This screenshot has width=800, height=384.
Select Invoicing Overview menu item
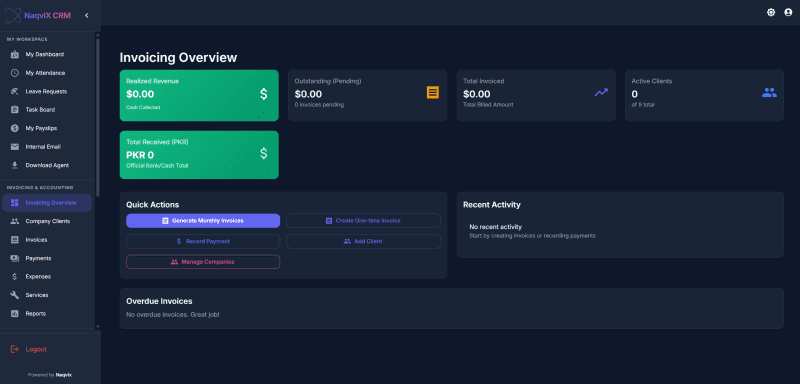(x=47, y=203)
